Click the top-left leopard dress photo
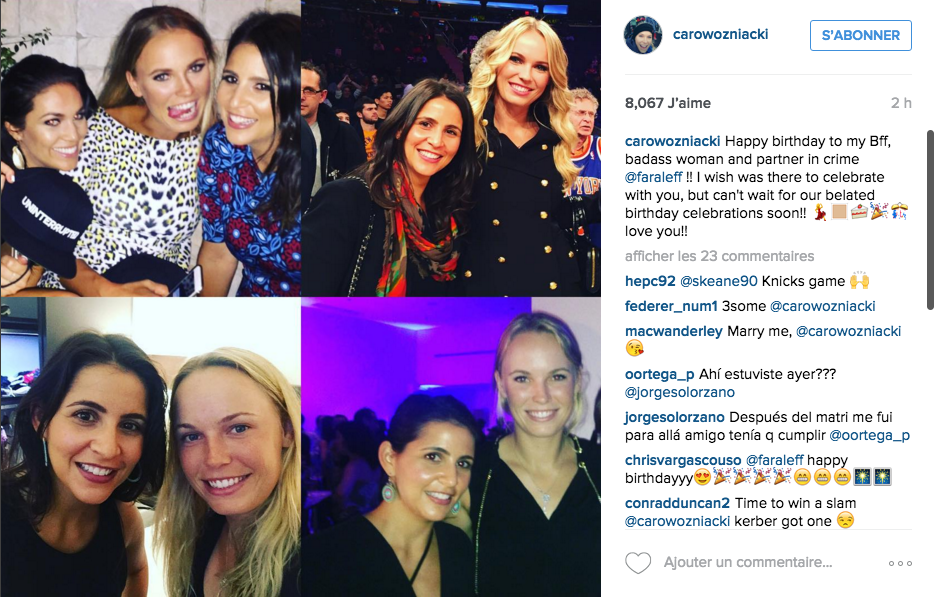This screenshot has height=597, width=936. click(x=150, y=148)
